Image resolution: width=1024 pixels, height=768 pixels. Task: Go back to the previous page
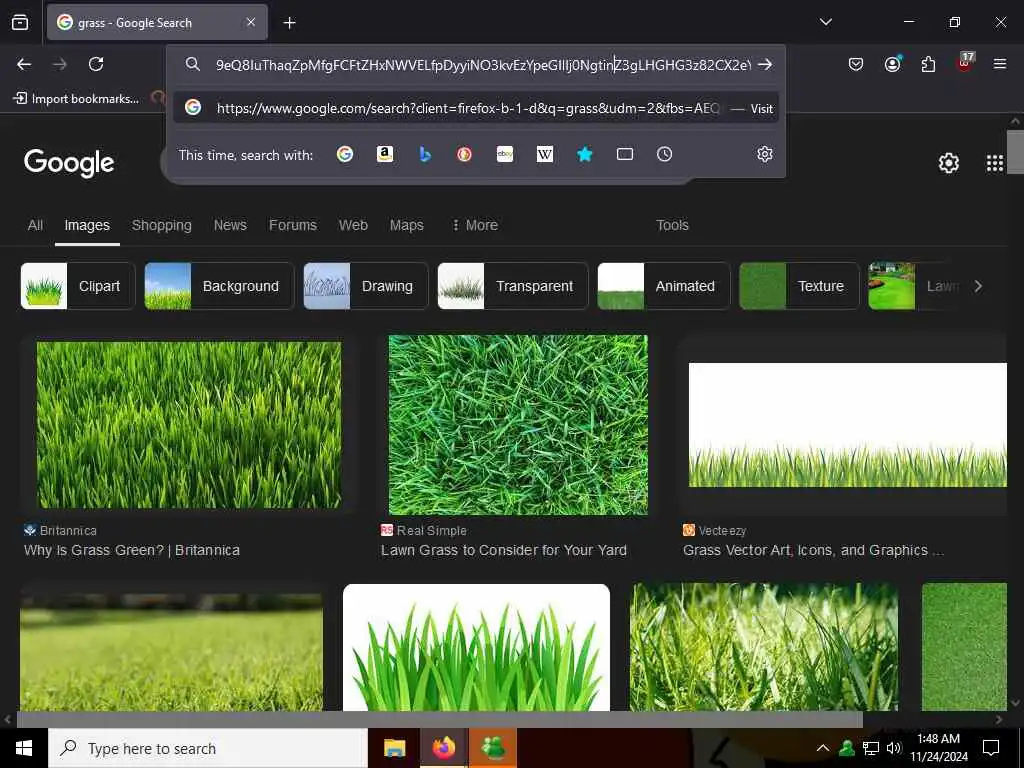(x=24, y=64)
